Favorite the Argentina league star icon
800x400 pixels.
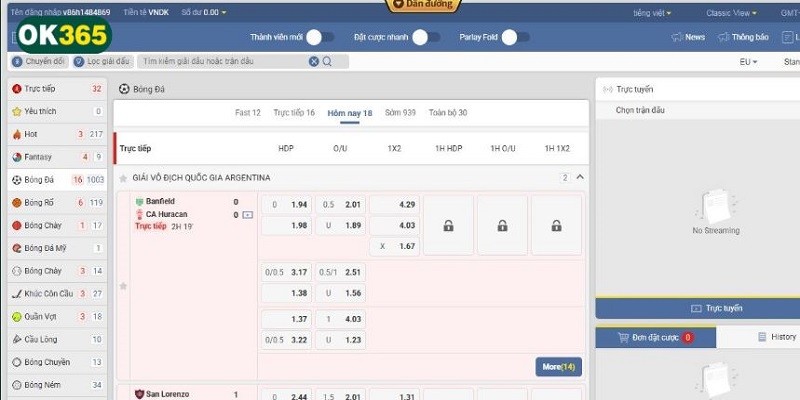click(x=123, y=179)
